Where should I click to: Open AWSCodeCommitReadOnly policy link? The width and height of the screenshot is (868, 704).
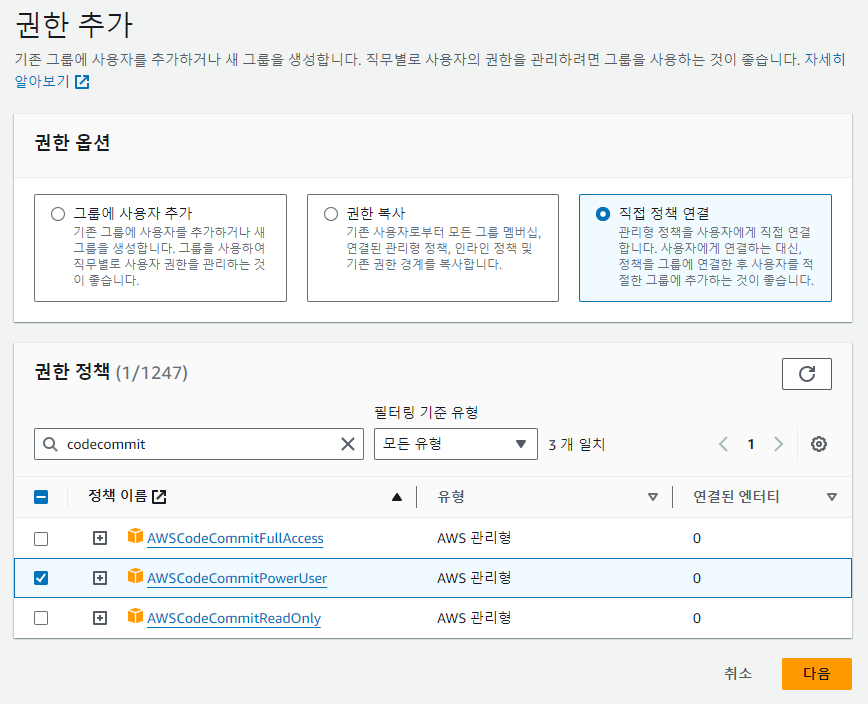pos(234,618)
